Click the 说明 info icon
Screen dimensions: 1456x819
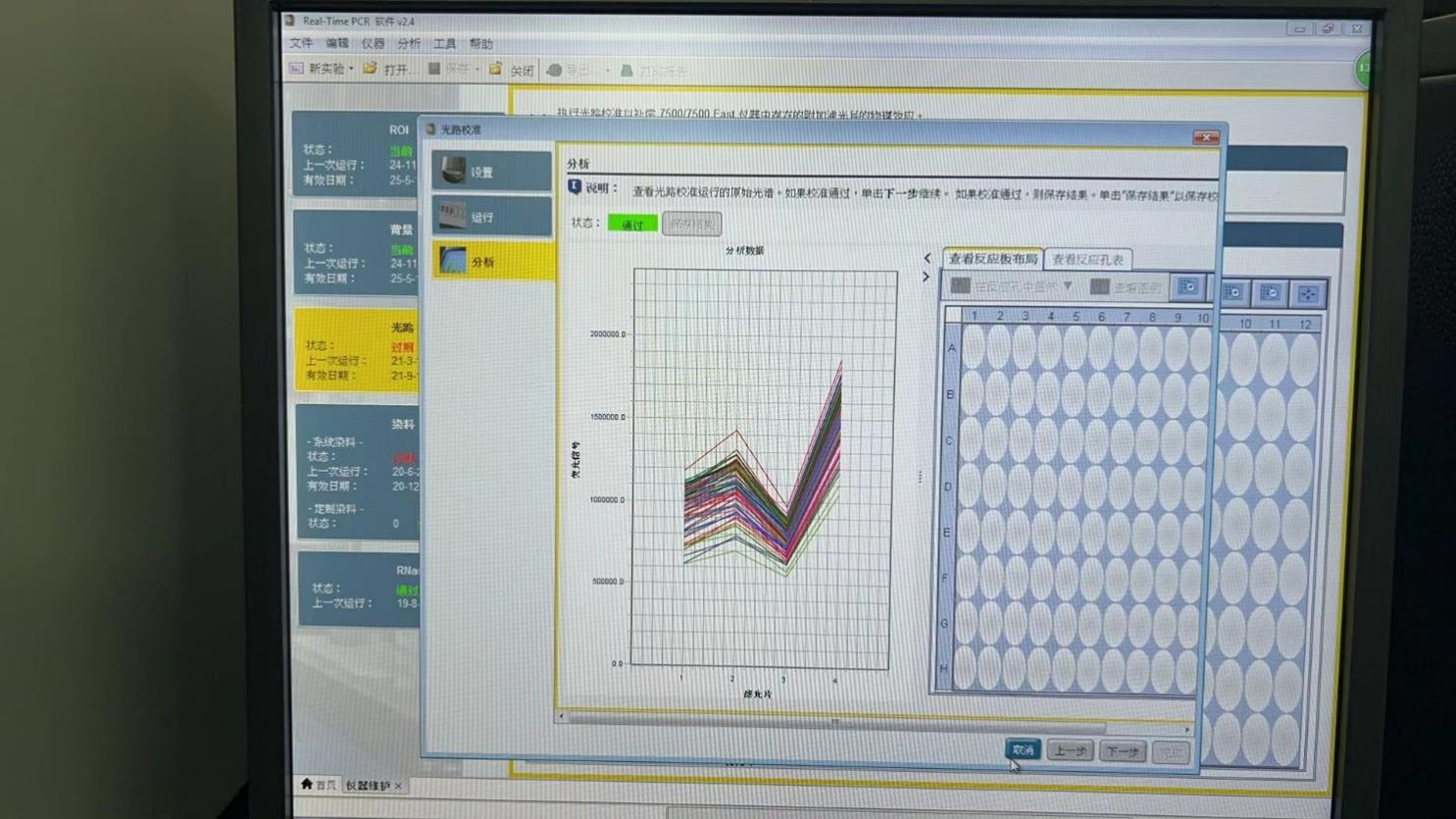575,186
